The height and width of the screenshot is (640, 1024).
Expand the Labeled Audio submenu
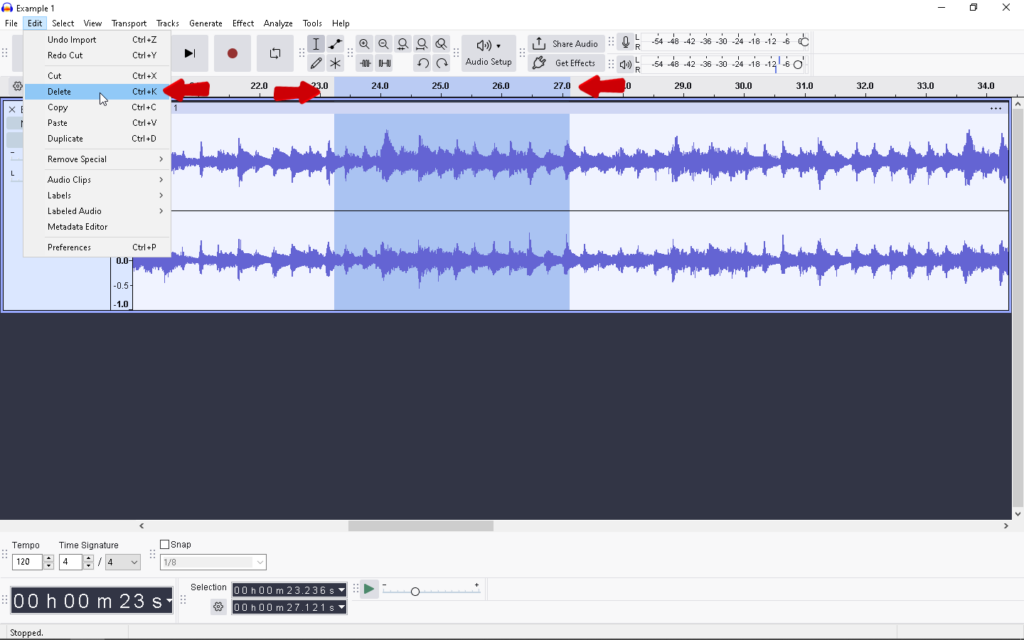tap(104, 211)
